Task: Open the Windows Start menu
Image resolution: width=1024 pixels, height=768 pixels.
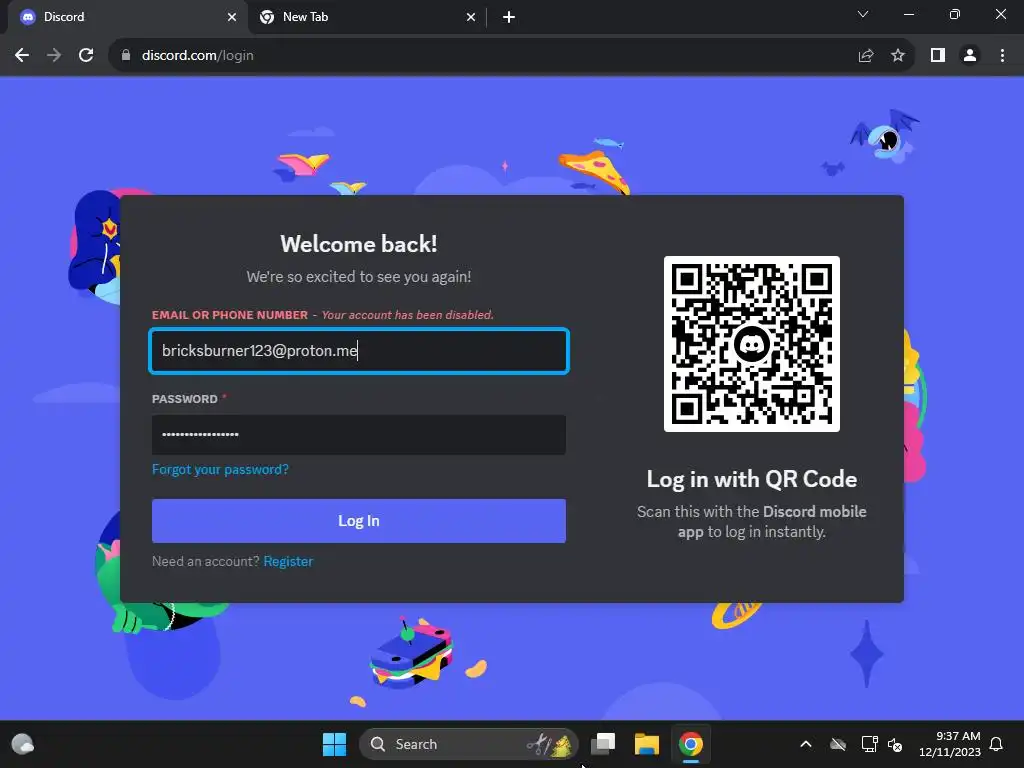Action: (334, 744)
